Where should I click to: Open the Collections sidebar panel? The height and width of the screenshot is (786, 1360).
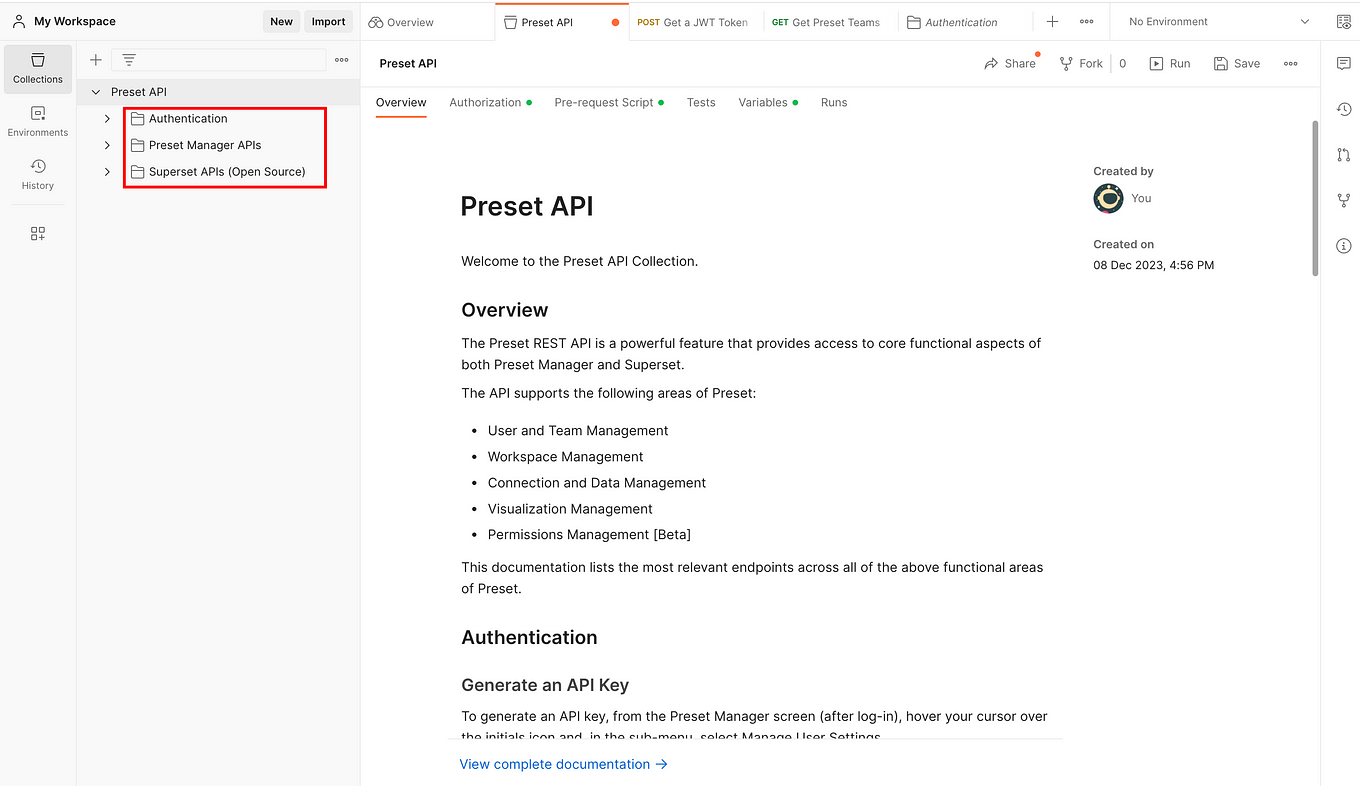pyautogui.click(x=37, y=68)
